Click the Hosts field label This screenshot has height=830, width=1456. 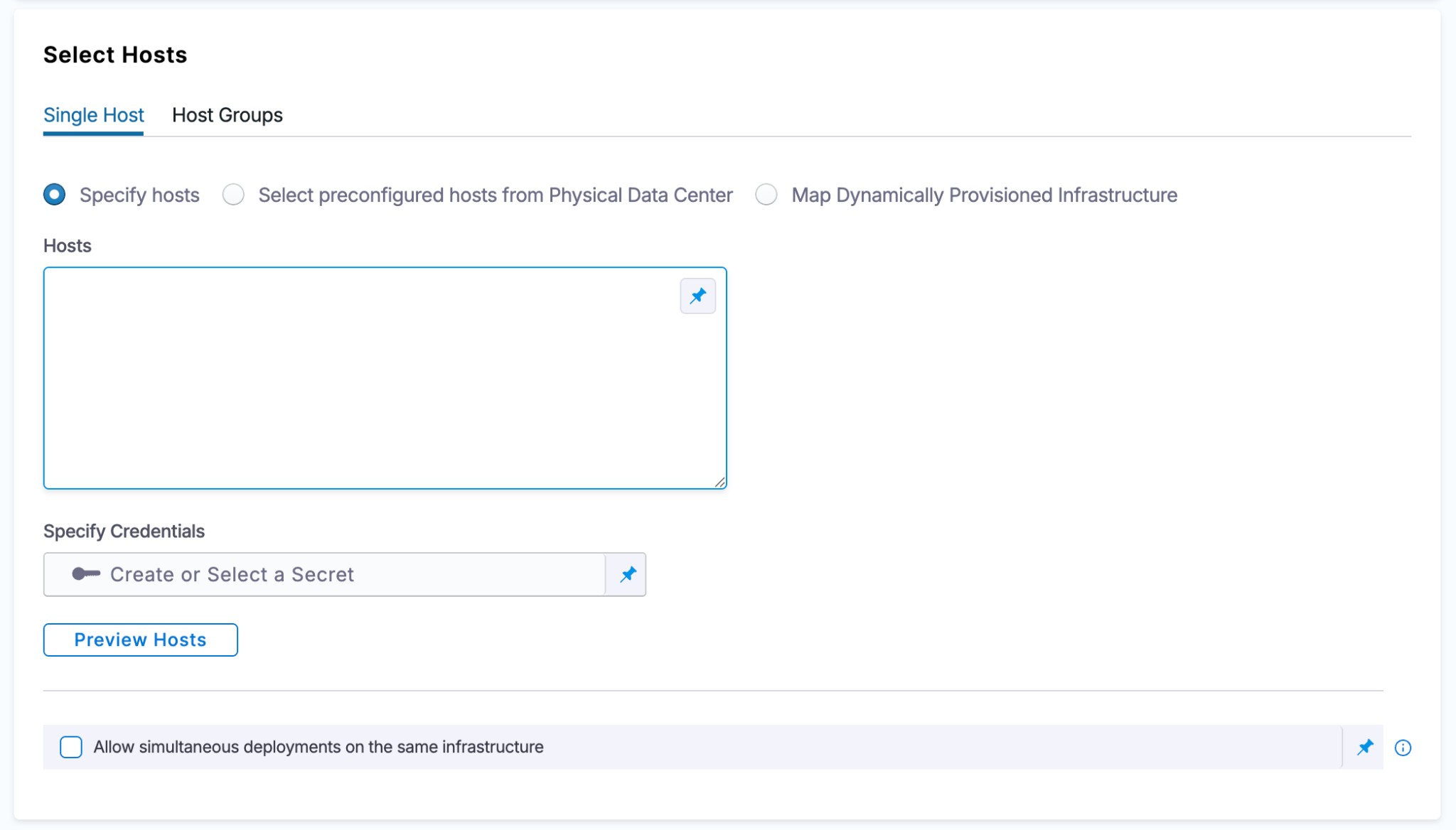[x=68, y=246]
